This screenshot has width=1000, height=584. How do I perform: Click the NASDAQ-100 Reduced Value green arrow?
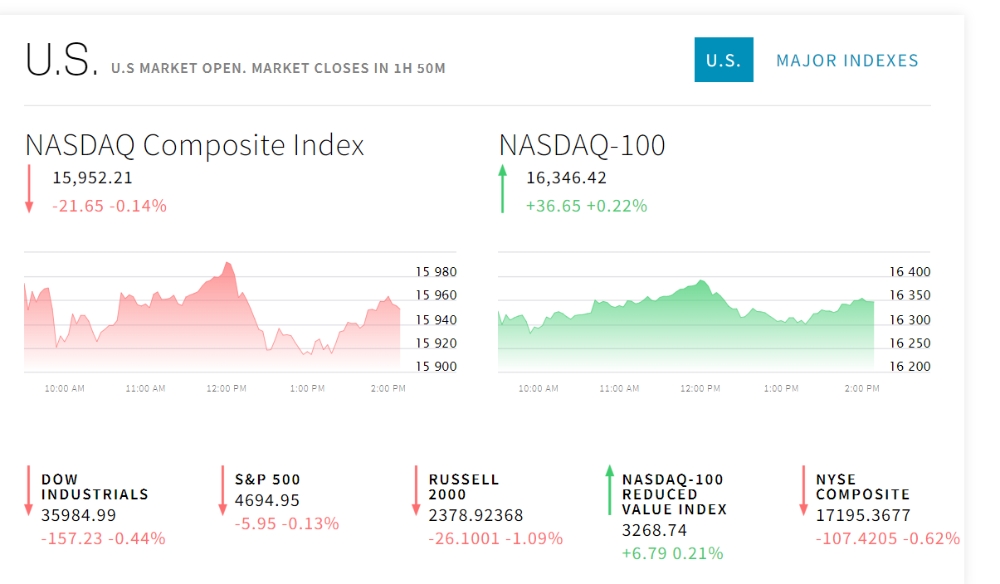(610, 490)
